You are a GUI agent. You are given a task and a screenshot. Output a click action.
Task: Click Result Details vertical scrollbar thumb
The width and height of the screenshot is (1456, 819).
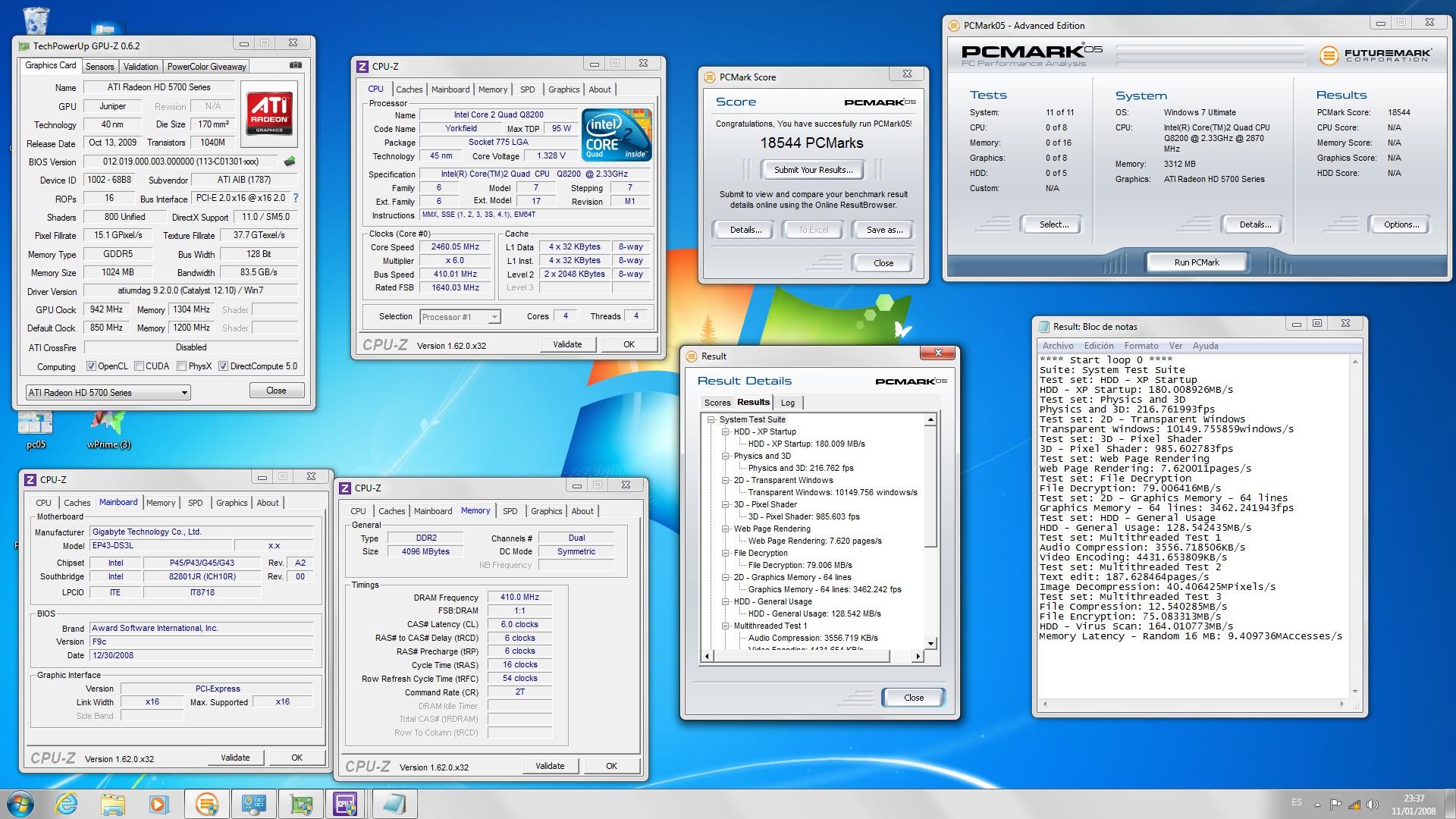pyautogui.click(x=931, y=487)
